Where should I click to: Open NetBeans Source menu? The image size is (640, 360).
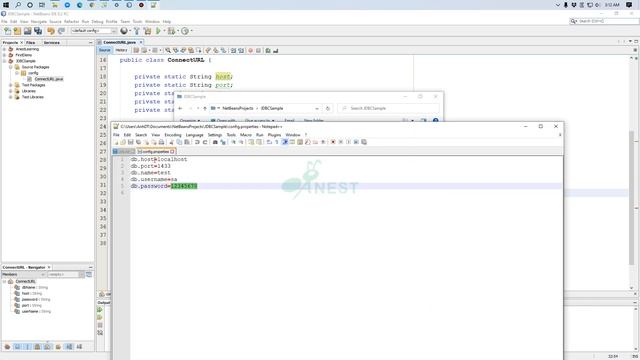coord(55,22)
